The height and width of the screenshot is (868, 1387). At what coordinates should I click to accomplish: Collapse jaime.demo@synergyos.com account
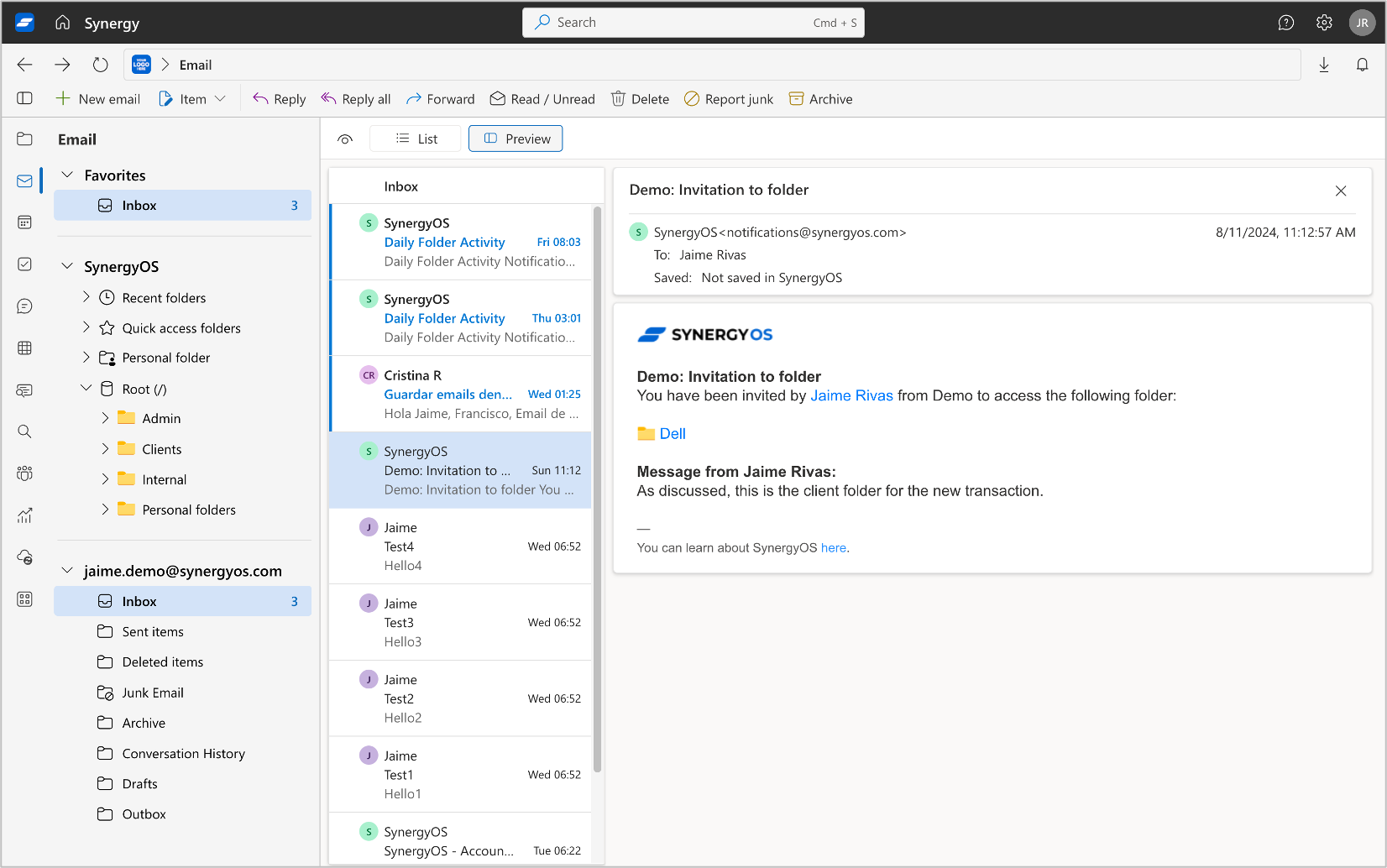[67, 571]
